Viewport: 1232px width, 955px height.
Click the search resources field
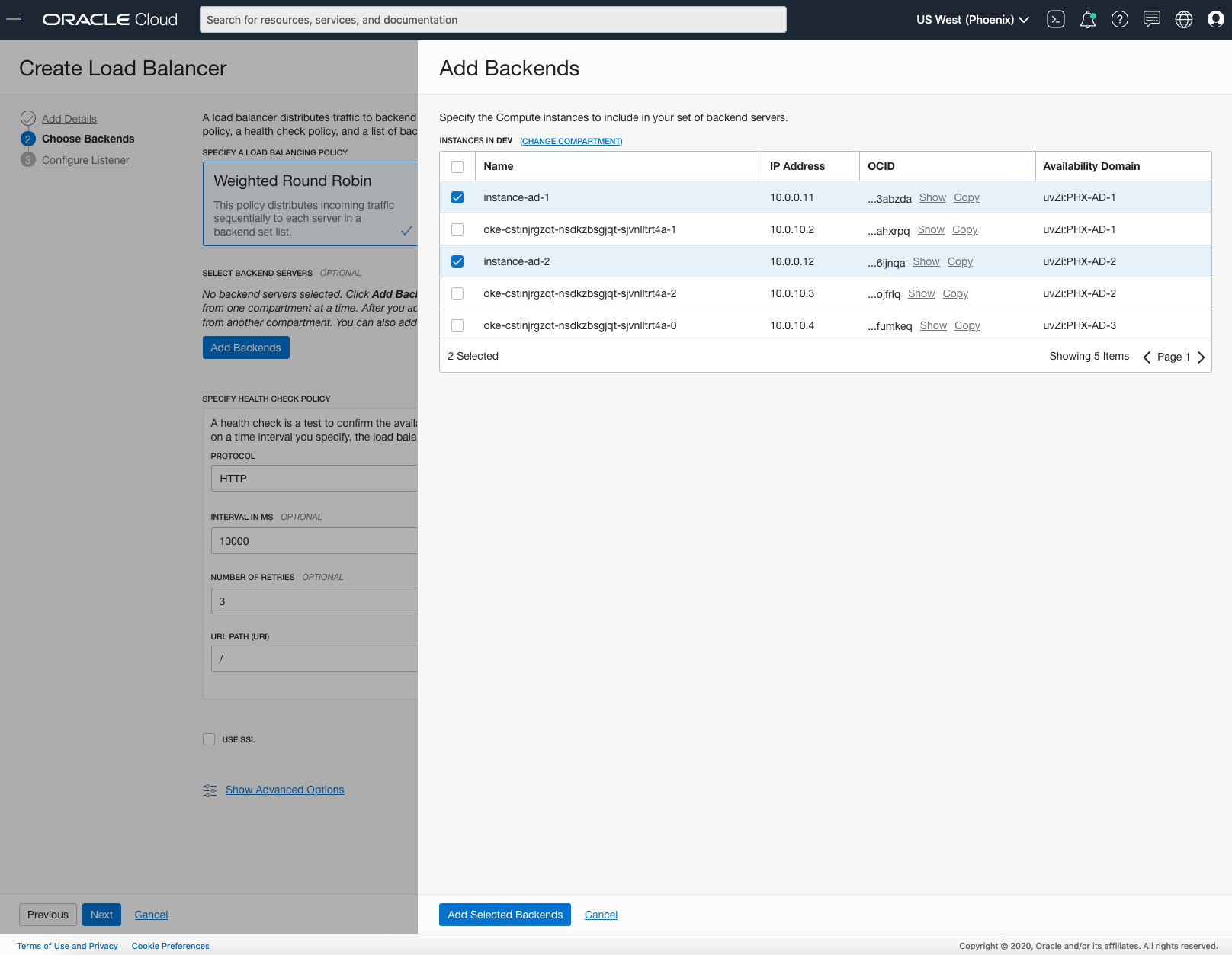pos(493,20)
